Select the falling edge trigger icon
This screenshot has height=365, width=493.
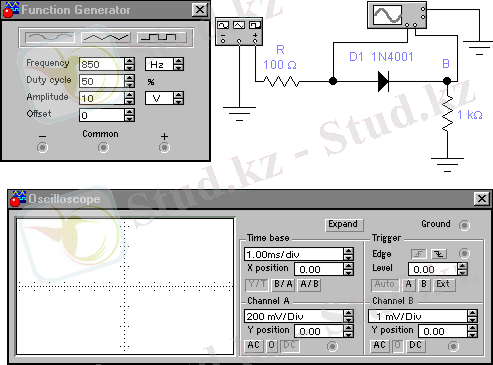pos(439,254)
